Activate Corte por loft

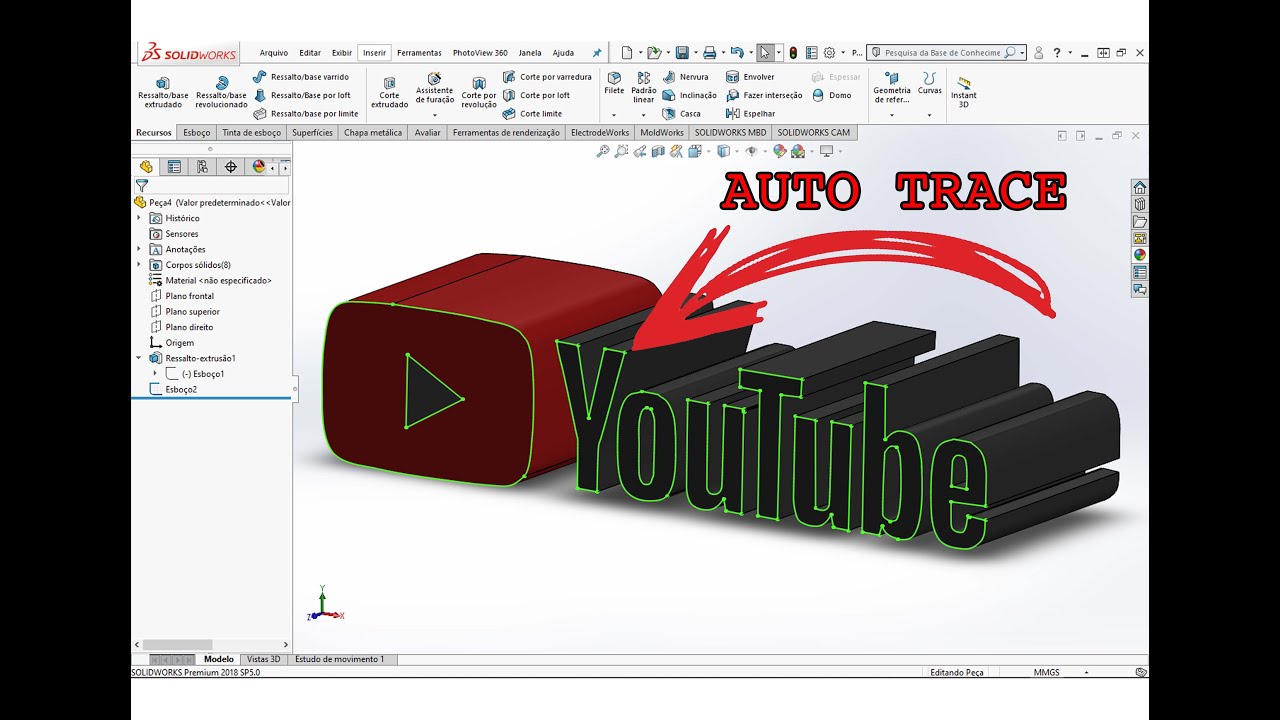537,95
